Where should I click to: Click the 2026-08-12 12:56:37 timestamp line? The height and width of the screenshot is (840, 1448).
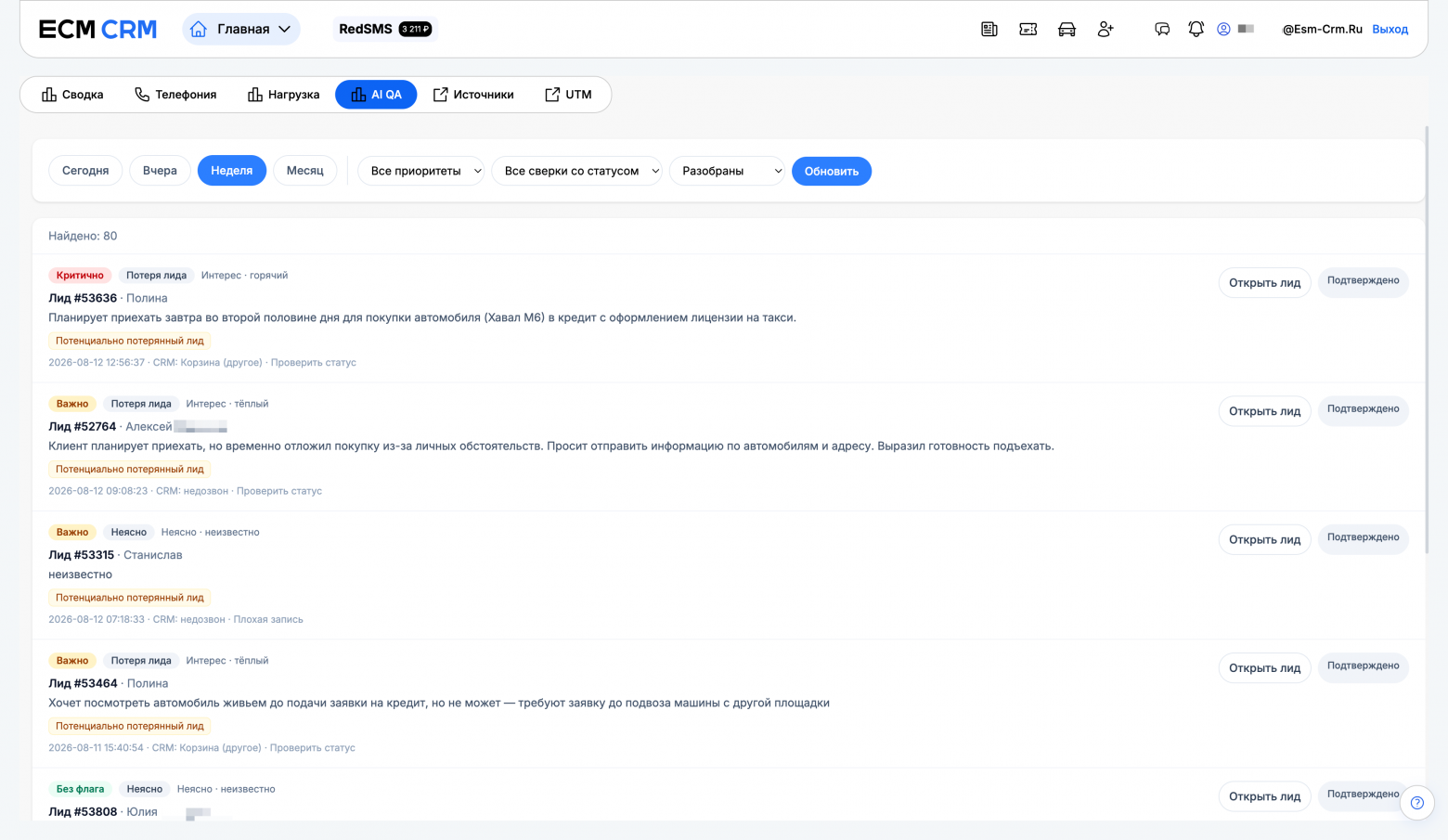coord(202,363)
